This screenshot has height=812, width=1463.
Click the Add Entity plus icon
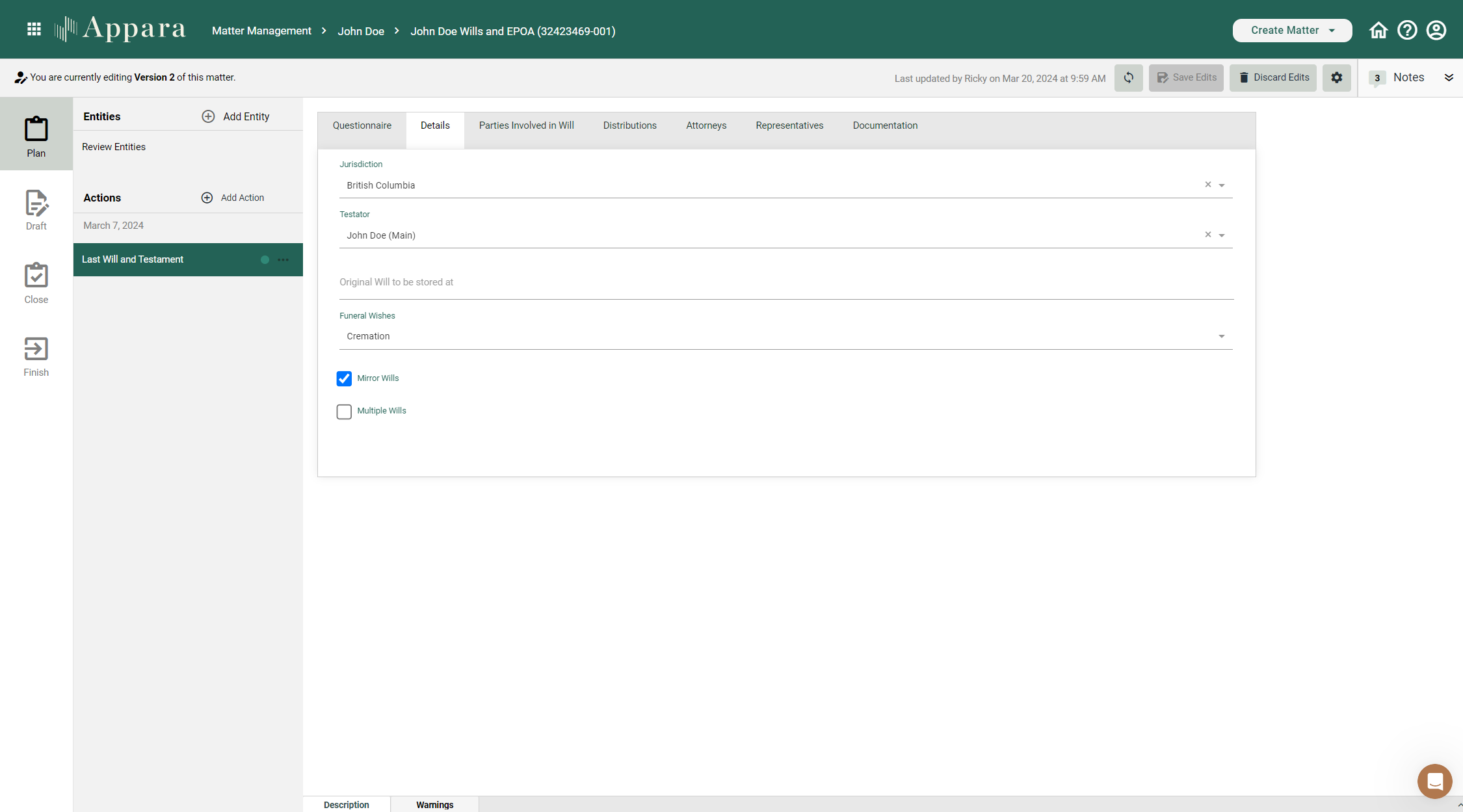click(208, 116)
